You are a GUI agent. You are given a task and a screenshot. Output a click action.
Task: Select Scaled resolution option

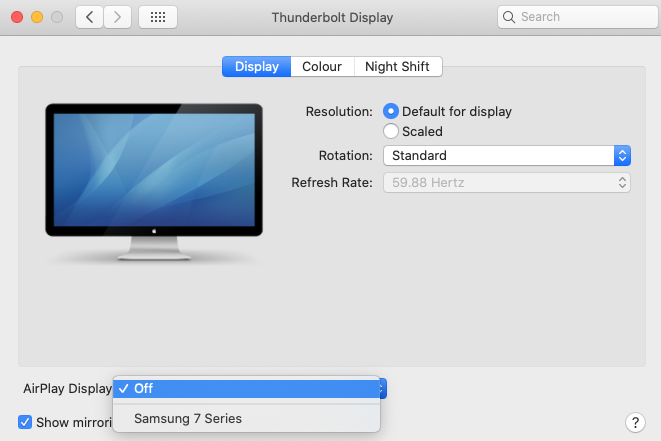click(391, 131)
